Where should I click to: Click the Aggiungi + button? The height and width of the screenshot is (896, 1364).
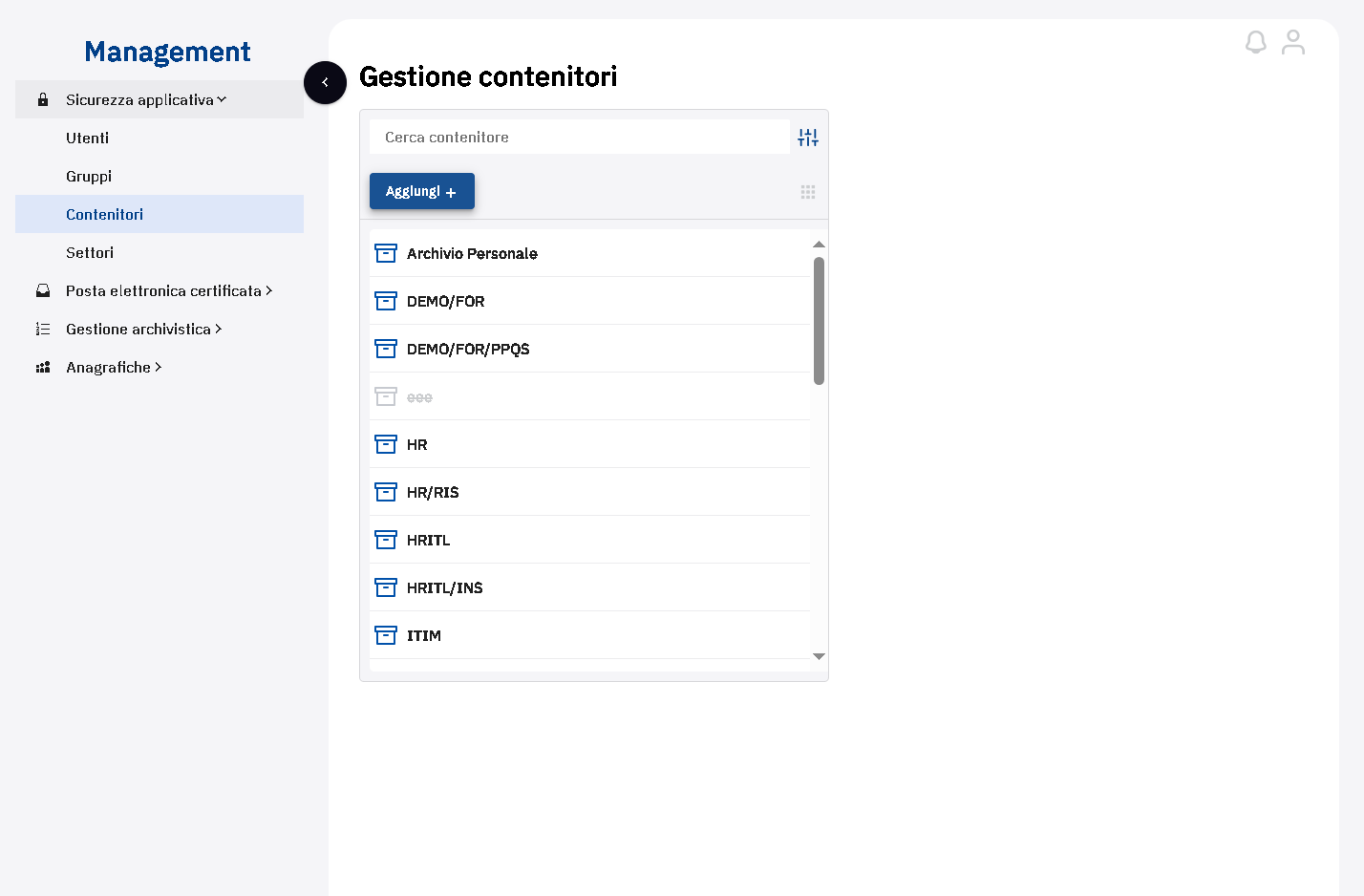point(422,191)
